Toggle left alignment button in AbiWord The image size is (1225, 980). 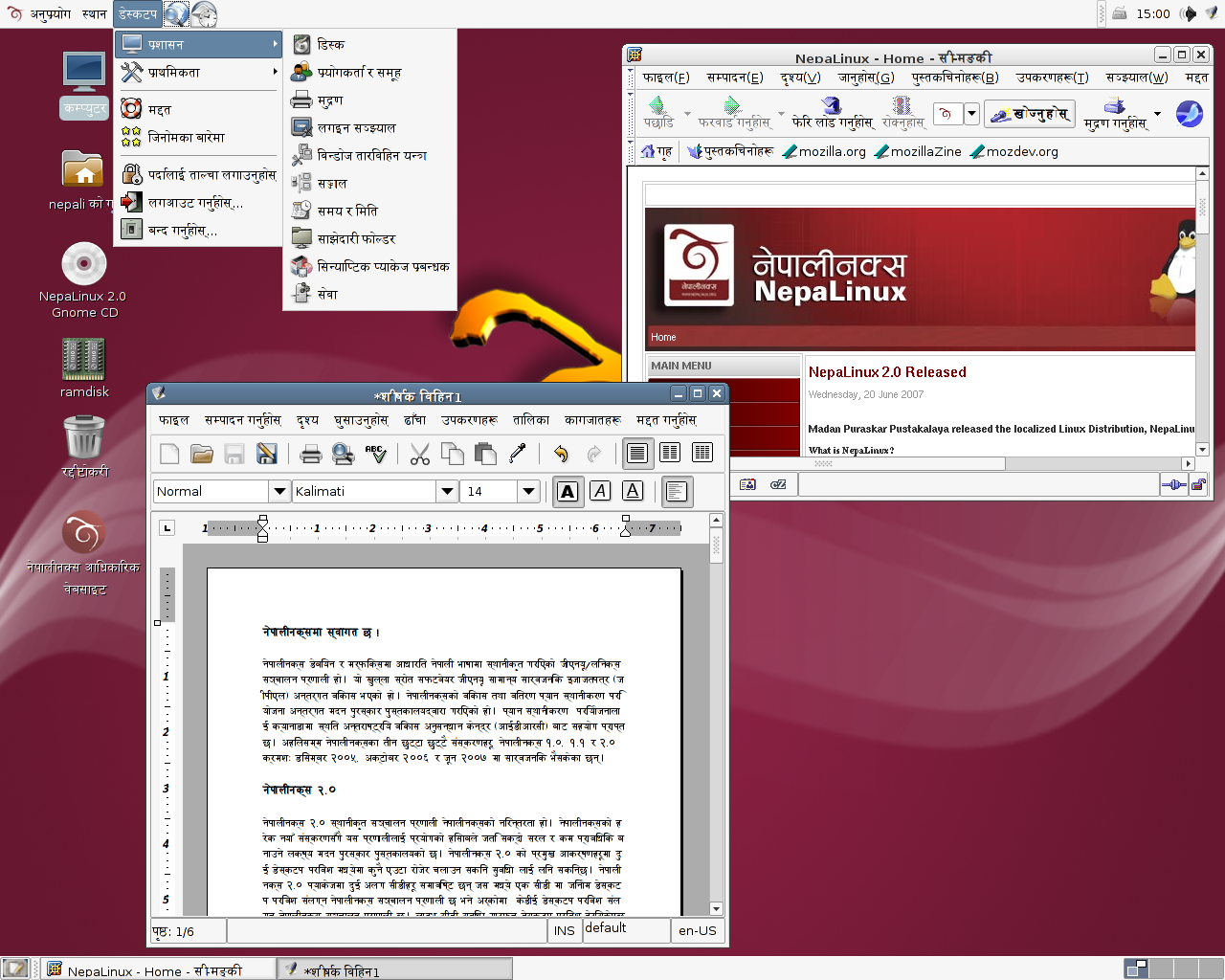tap(677, 491)
